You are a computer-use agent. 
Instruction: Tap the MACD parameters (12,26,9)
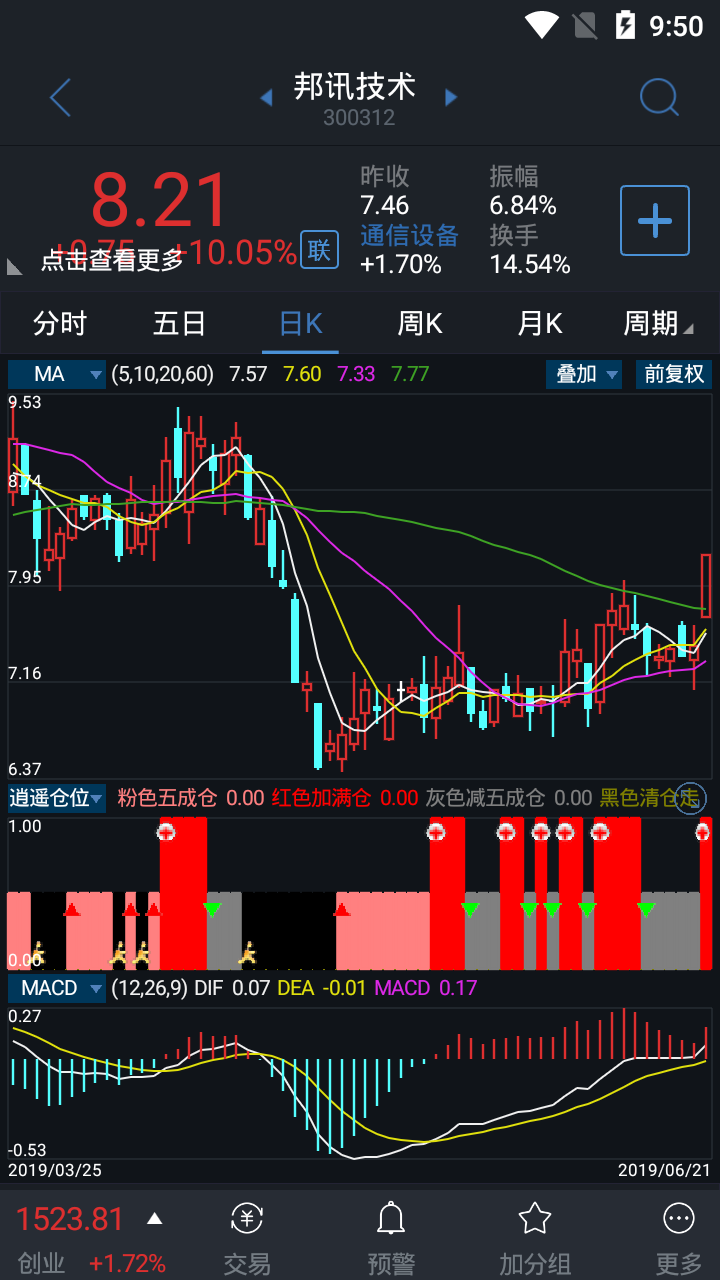pos(149,988)
